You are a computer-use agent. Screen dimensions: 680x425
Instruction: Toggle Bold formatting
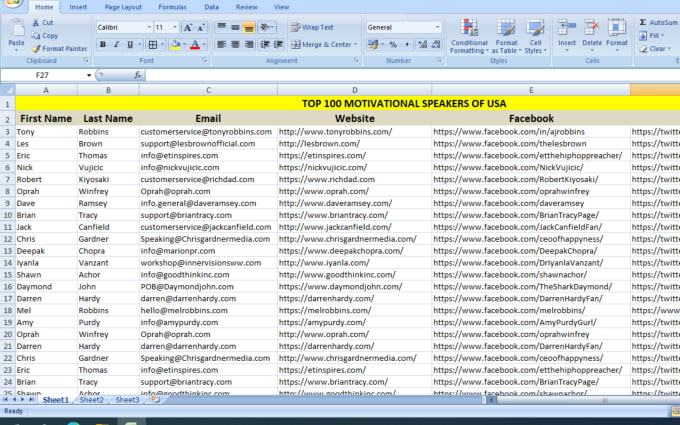103,44
